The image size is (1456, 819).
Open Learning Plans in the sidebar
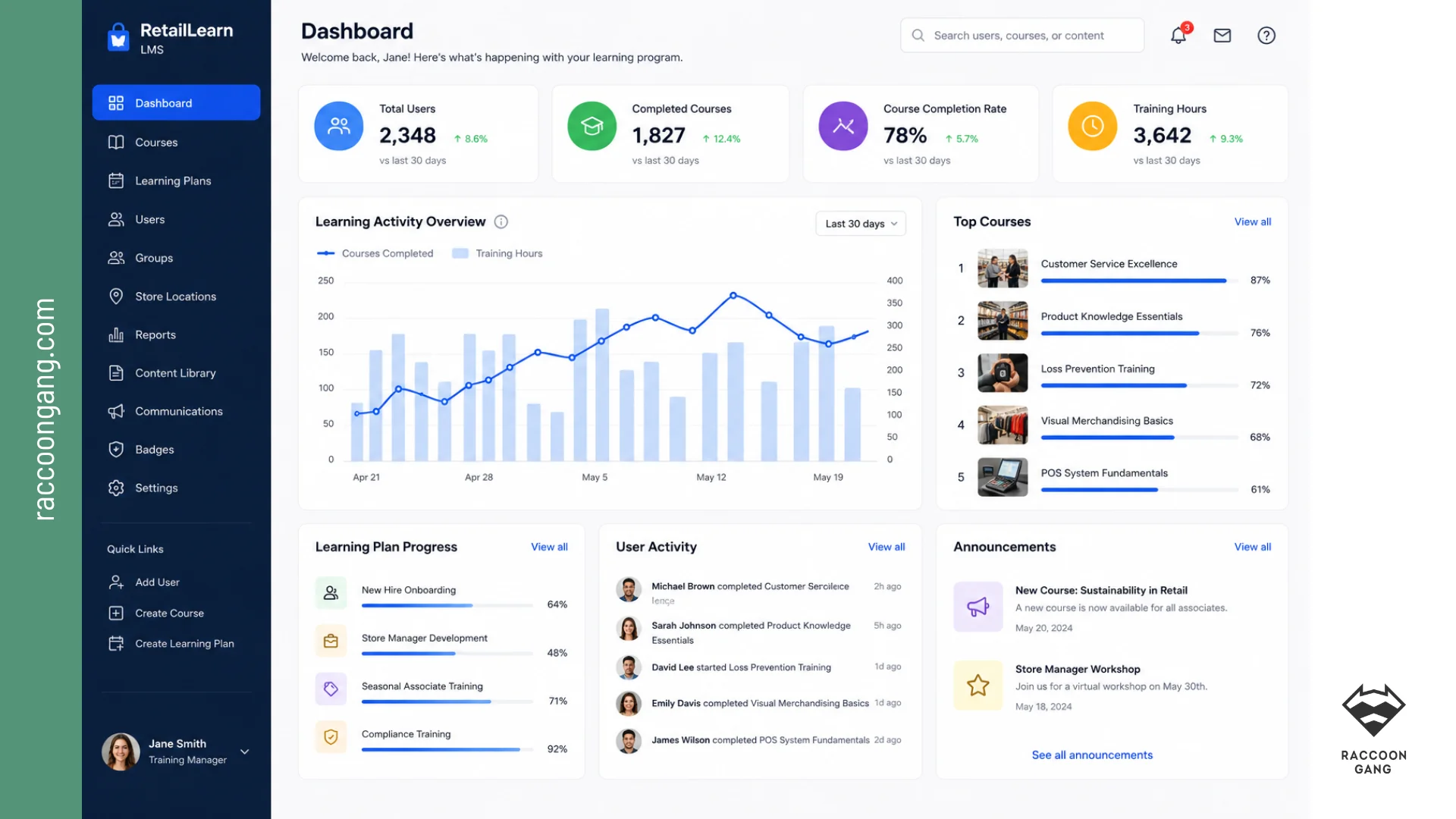point(176,180)
